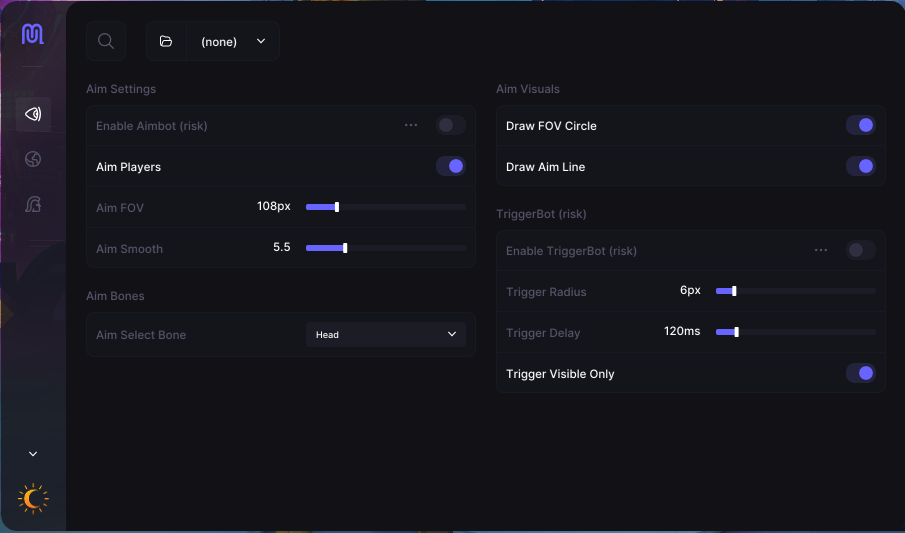Click the TriggerBot (risk) section heading
The width and height of the screenshot is (905, 533).
[541, 214]
